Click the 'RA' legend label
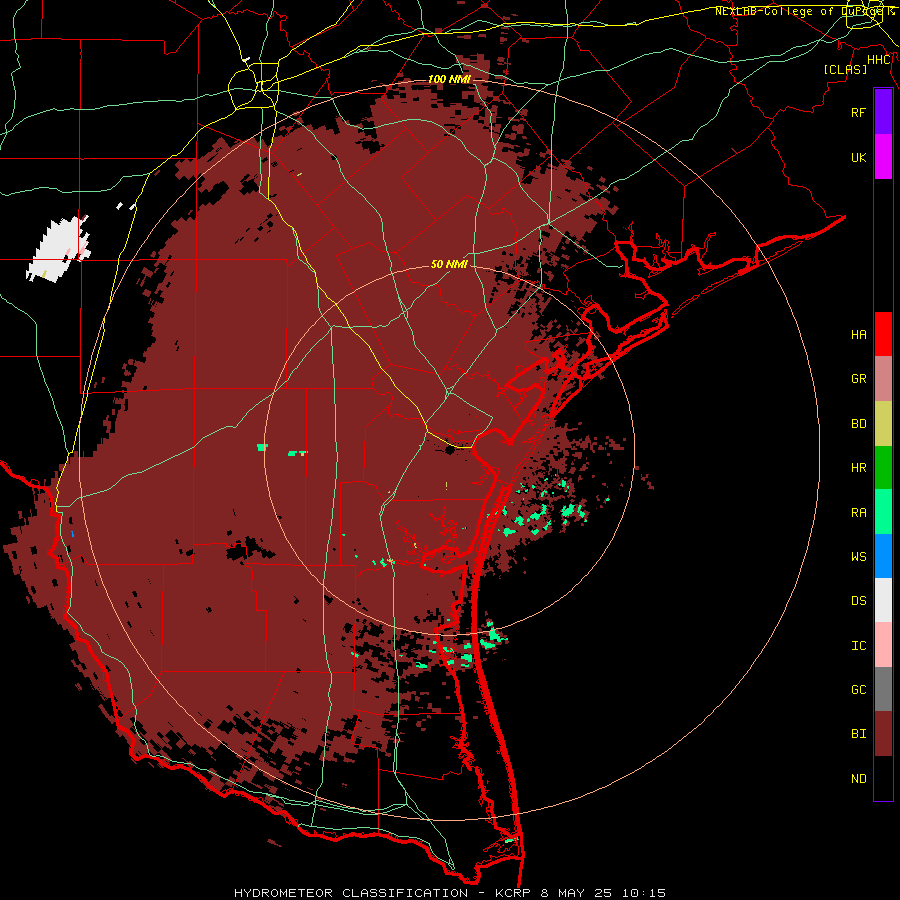 click(x=858, y=513)
